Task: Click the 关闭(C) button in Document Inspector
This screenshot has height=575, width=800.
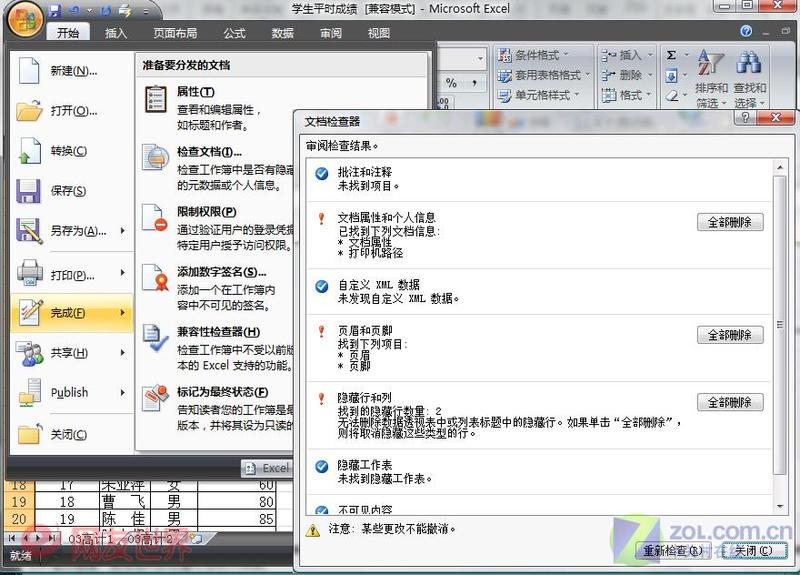Action: (x=754, y=551)
